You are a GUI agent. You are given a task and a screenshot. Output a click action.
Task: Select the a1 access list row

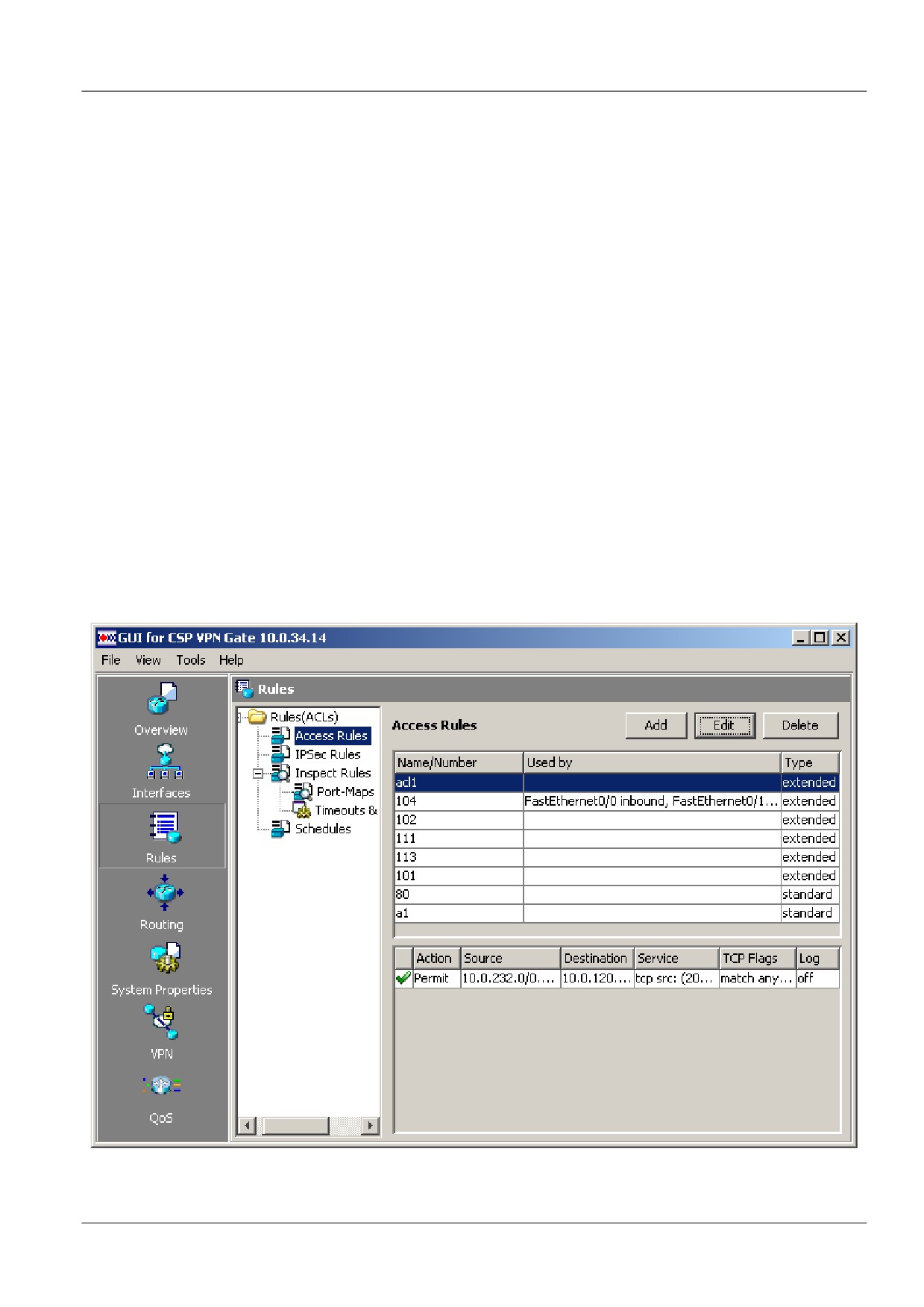pyautogui.click(x=617, y=913)
